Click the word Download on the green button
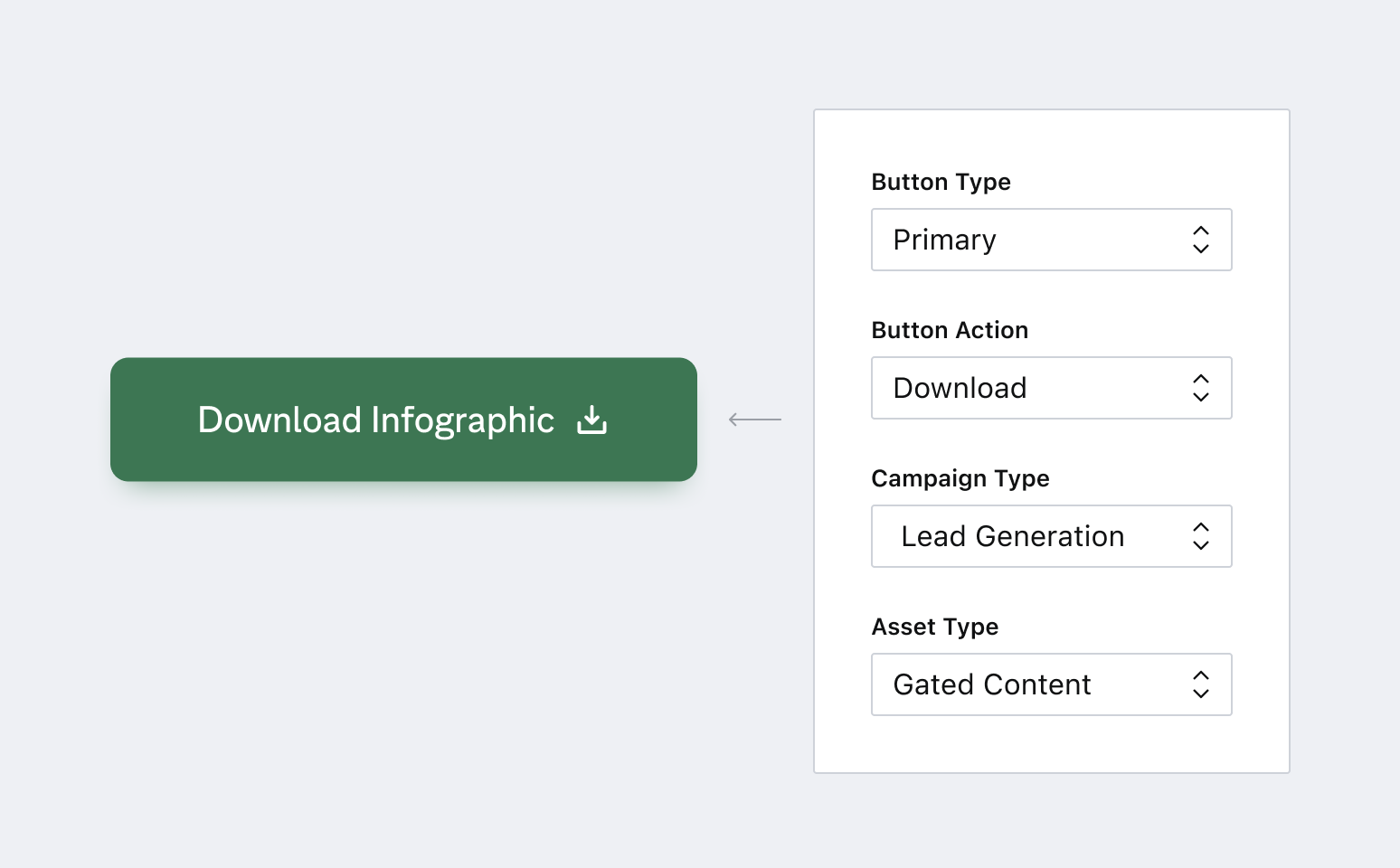This screenshot has height=868, width=1400. click(279, 420)
